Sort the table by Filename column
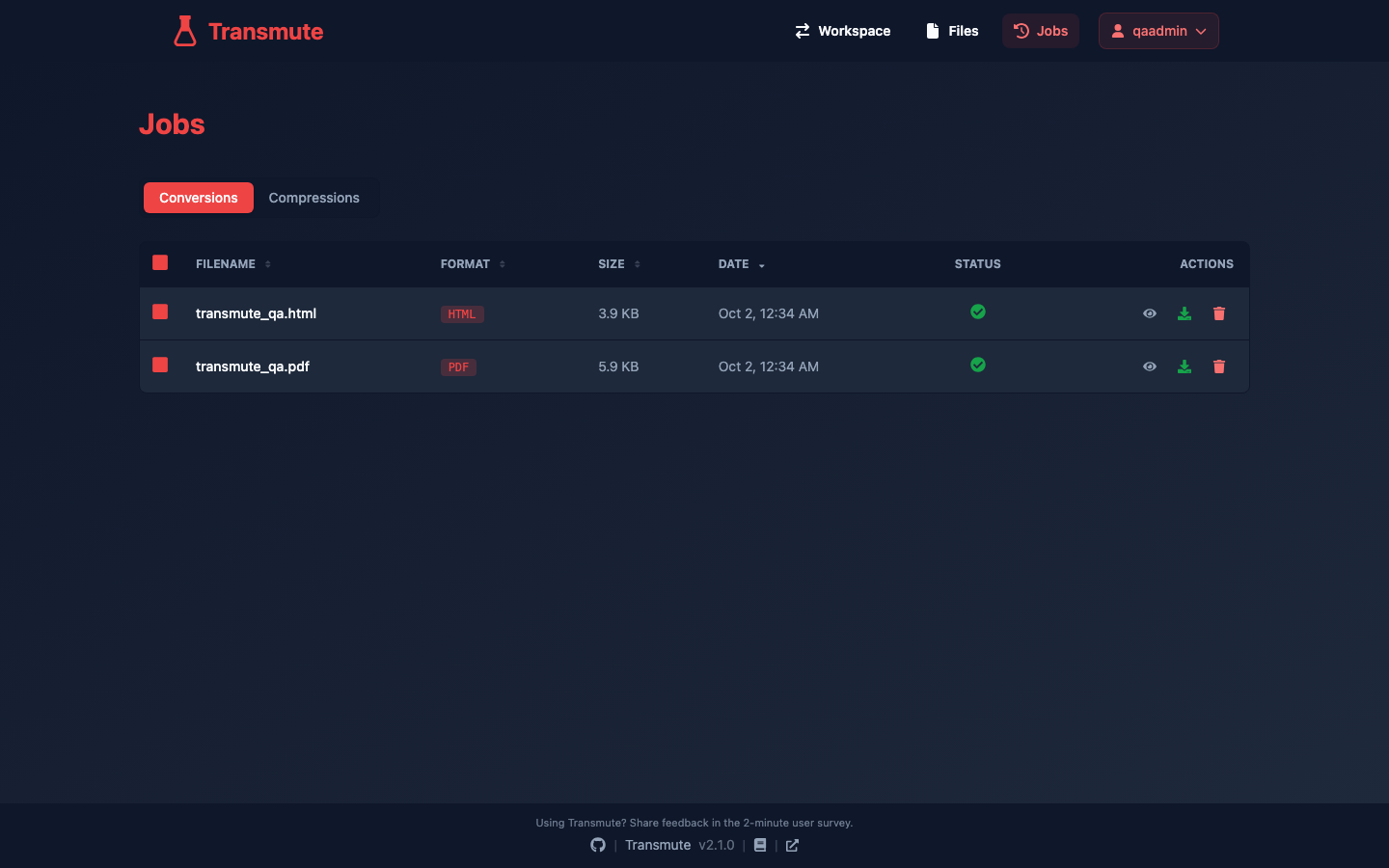This screenshot has height=868, width=1389. click(x=233, y=264)
